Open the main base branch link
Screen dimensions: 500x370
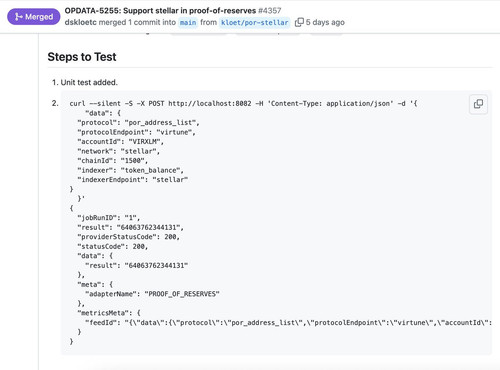(188, 22)
